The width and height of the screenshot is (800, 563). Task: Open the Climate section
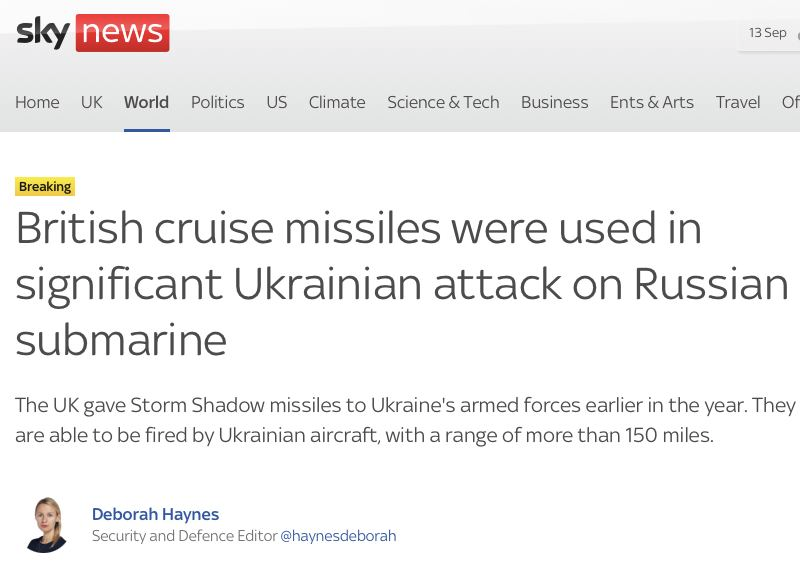(x=337, y=102)
